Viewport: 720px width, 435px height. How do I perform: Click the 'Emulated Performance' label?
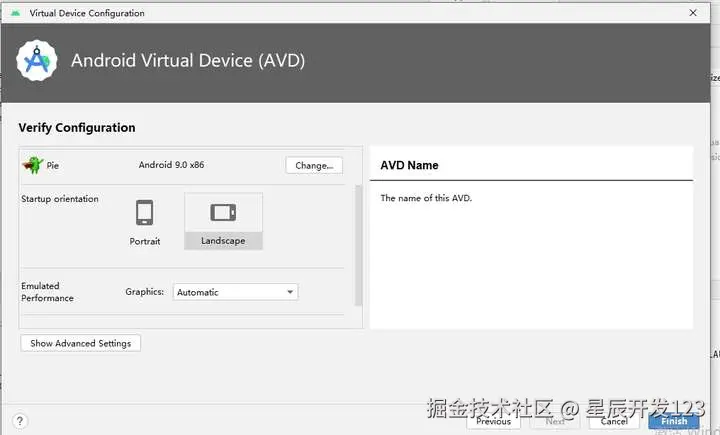[x=47, y=292]
